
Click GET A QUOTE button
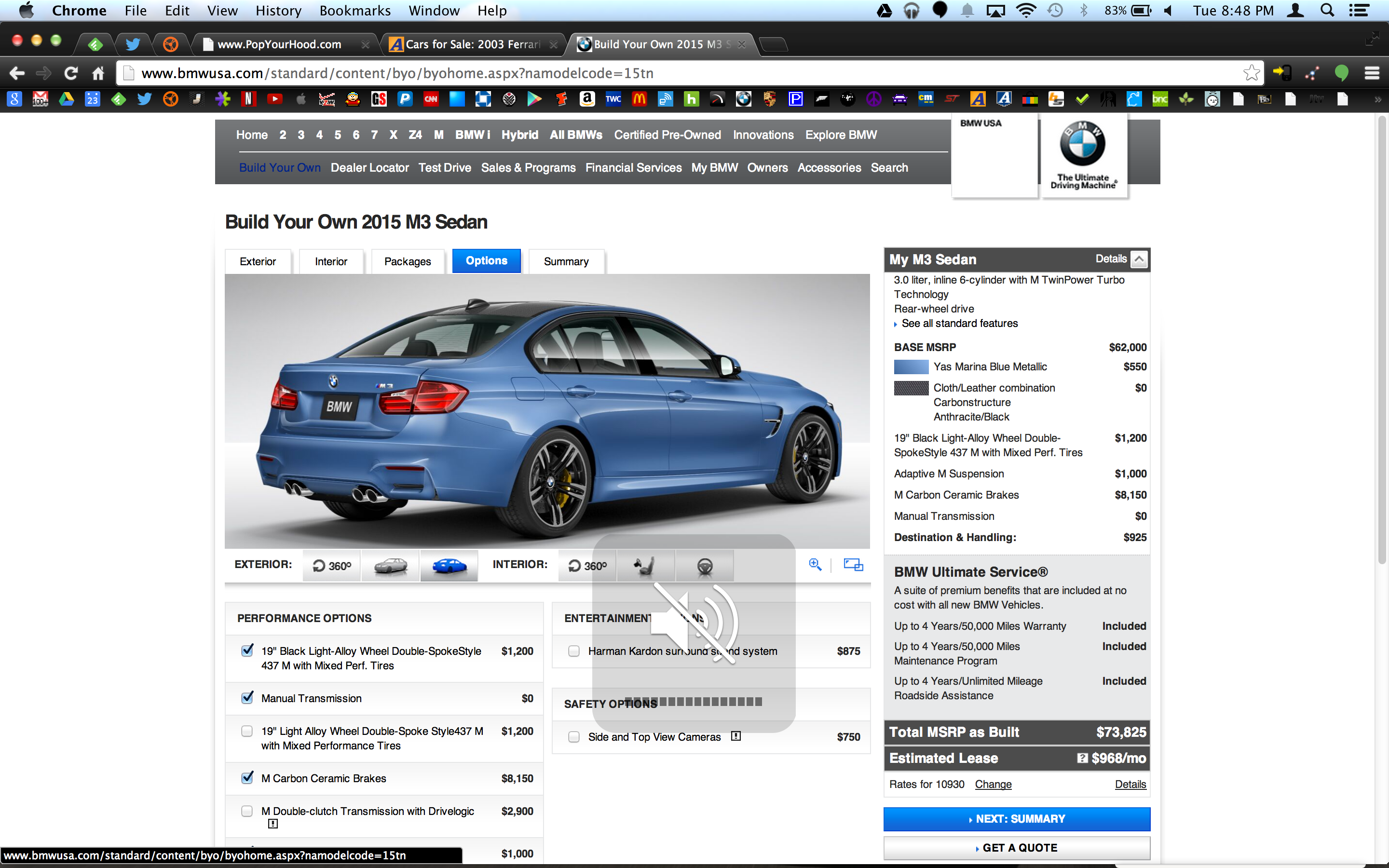(x=1017, y=847)
